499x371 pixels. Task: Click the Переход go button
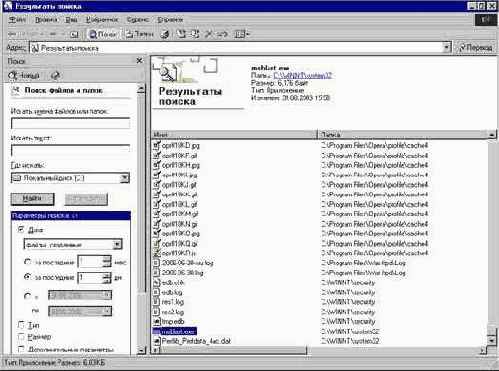point(476,48)
